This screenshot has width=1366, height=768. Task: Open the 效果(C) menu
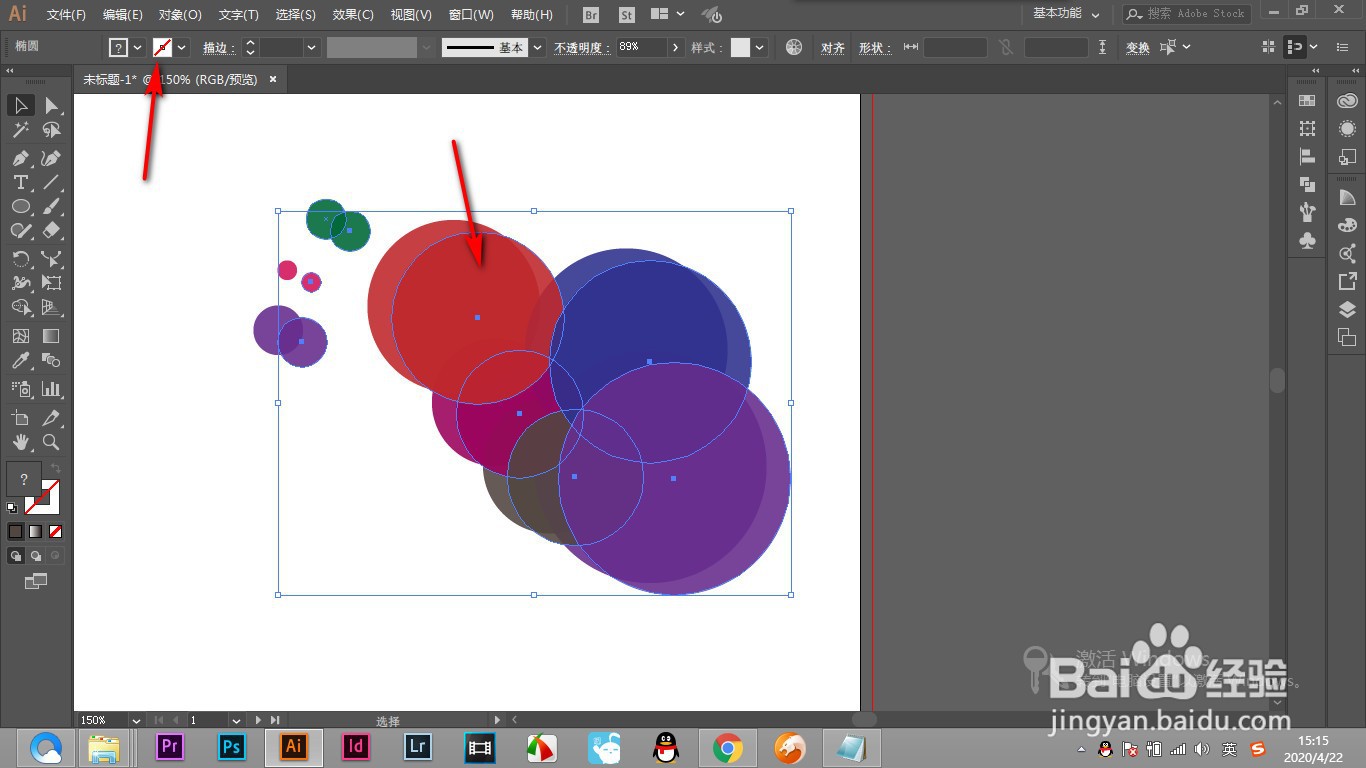353,15
